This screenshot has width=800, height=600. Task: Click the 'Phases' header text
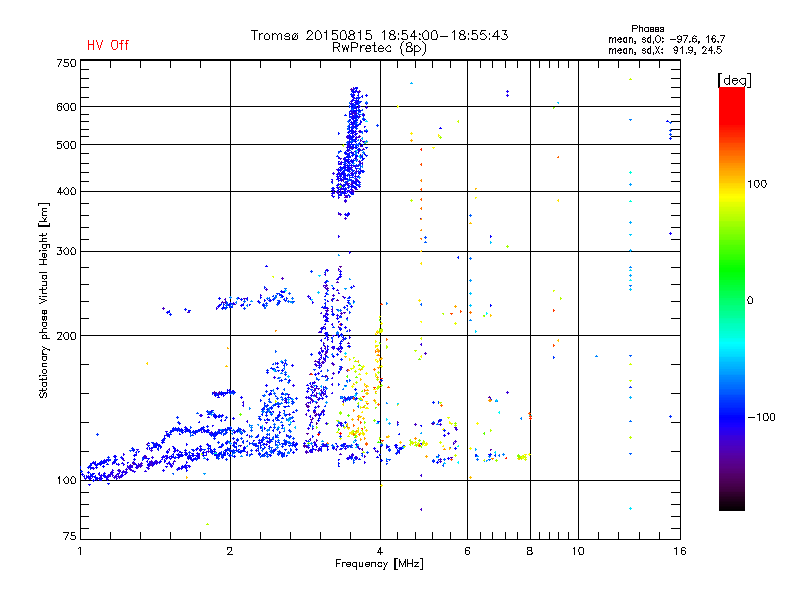point(647,29)
